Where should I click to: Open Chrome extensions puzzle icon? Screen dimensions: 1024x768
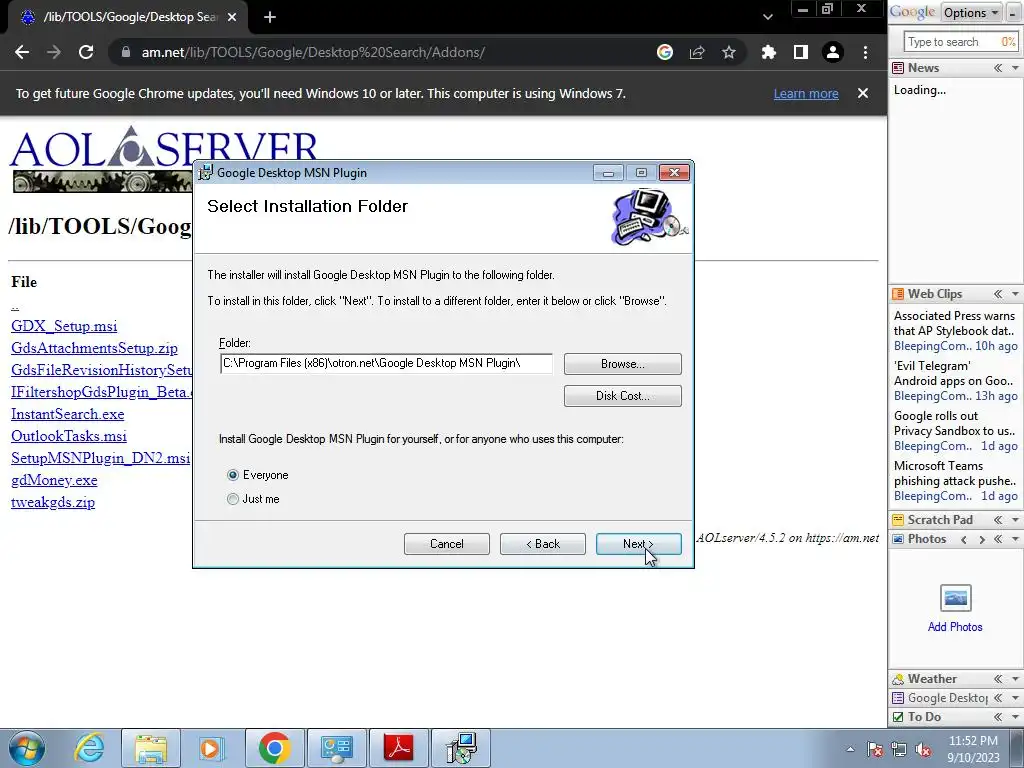click(769, 52)
